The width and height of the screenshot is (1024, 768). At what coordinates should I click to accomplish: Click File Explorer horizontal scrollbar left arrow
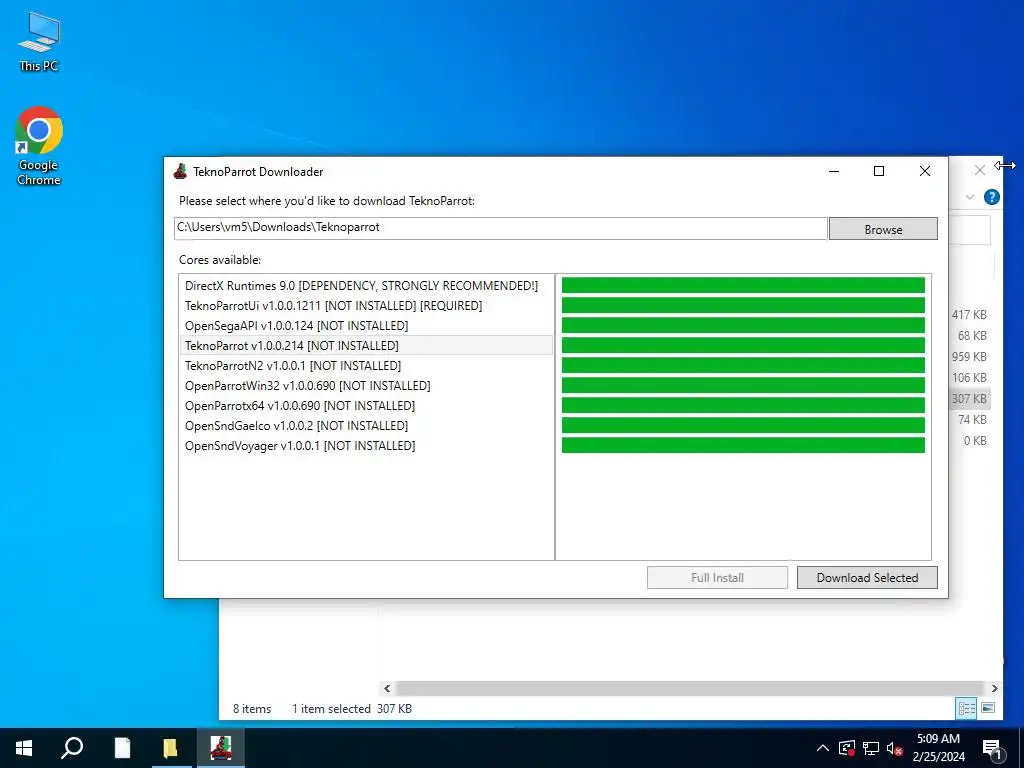click(x=387, y=688)
